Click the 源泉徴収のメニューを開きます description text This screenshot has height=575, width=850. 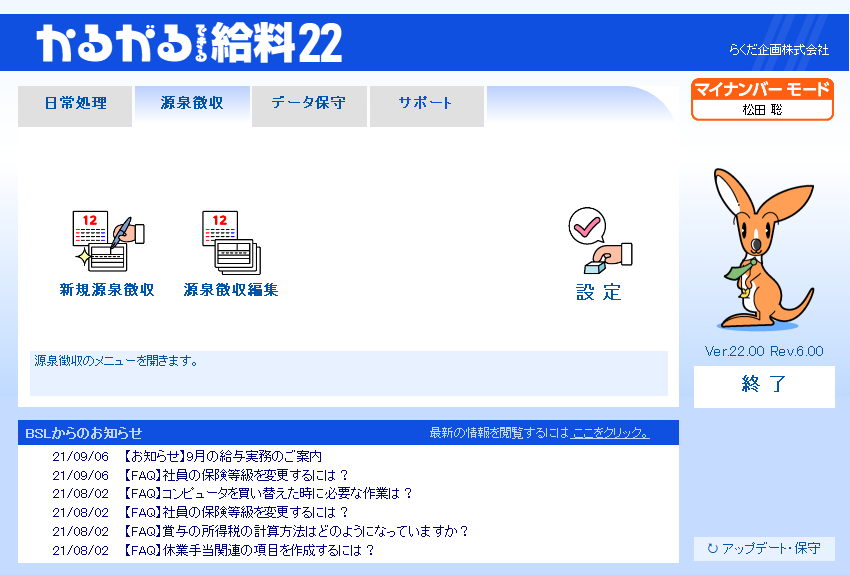coord(116,360)
